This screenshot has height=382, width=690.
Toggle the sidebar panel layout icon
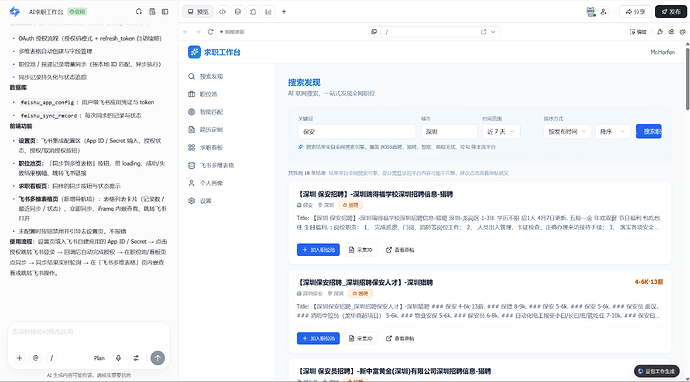[165, 11]
